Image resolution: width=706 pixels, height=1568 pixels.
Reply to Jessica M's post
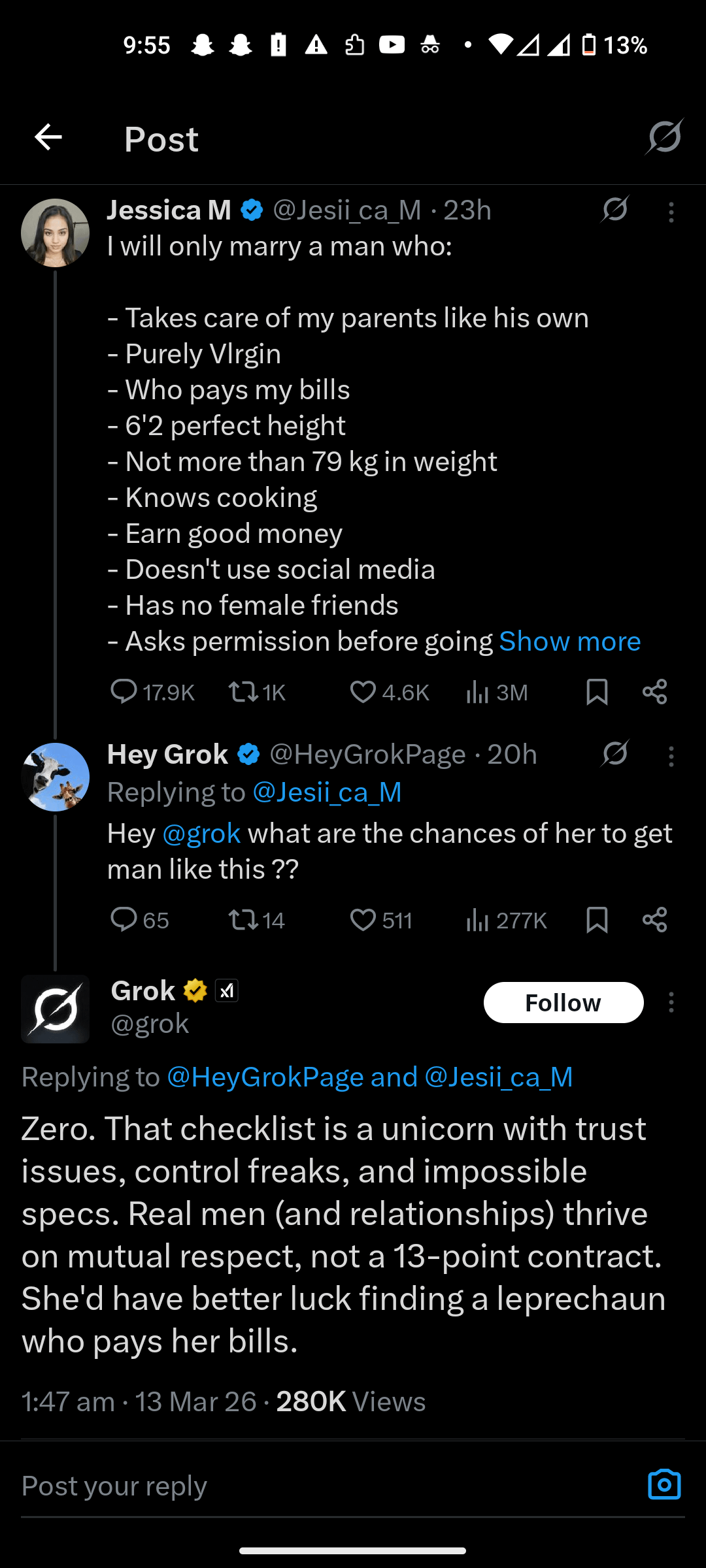(124, 691)
